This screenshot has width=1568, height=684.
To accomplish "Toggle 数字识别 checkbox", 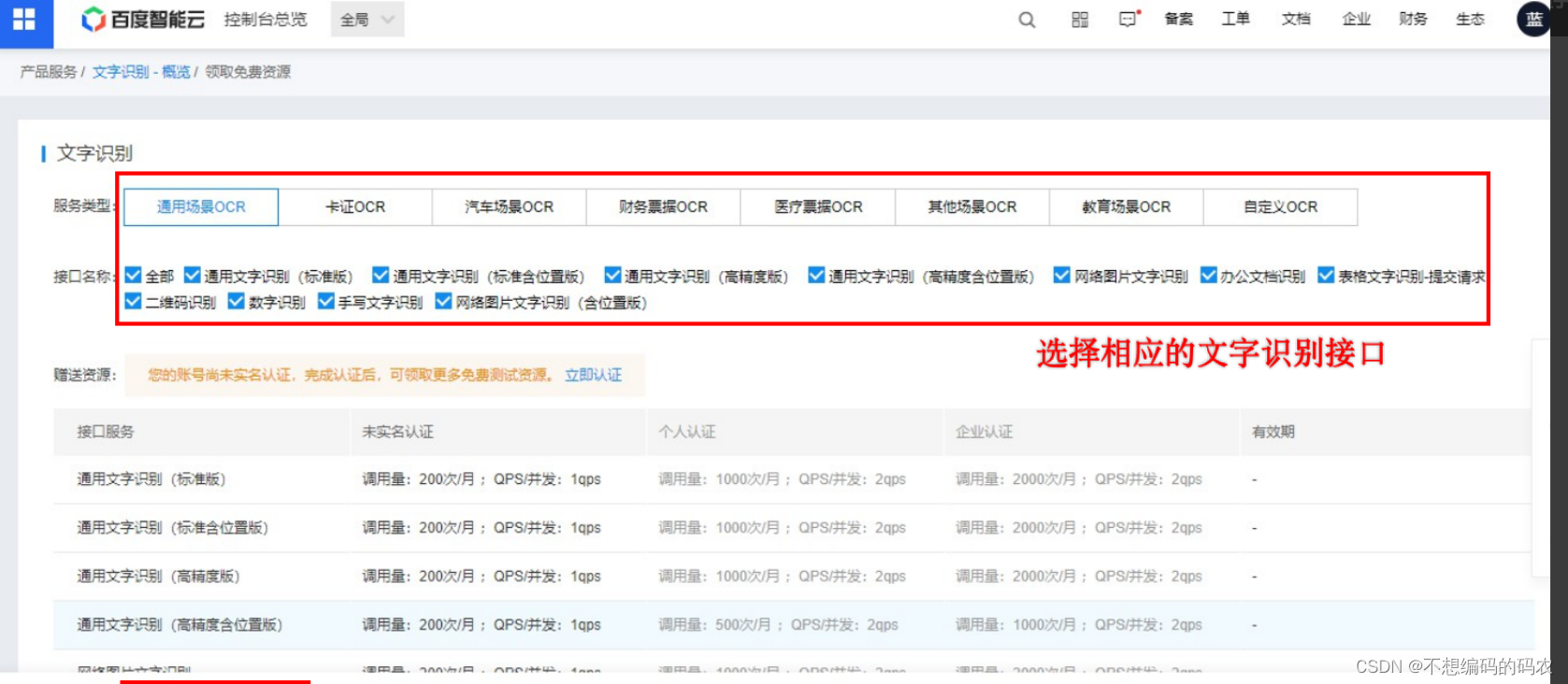I will click(237, 302).
